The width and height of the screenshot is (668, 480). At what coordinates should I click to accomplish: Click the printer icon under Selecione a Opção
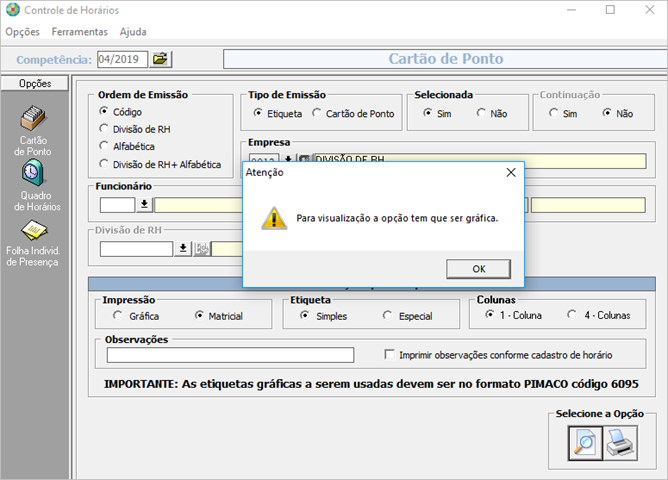(x=620, y=443)
